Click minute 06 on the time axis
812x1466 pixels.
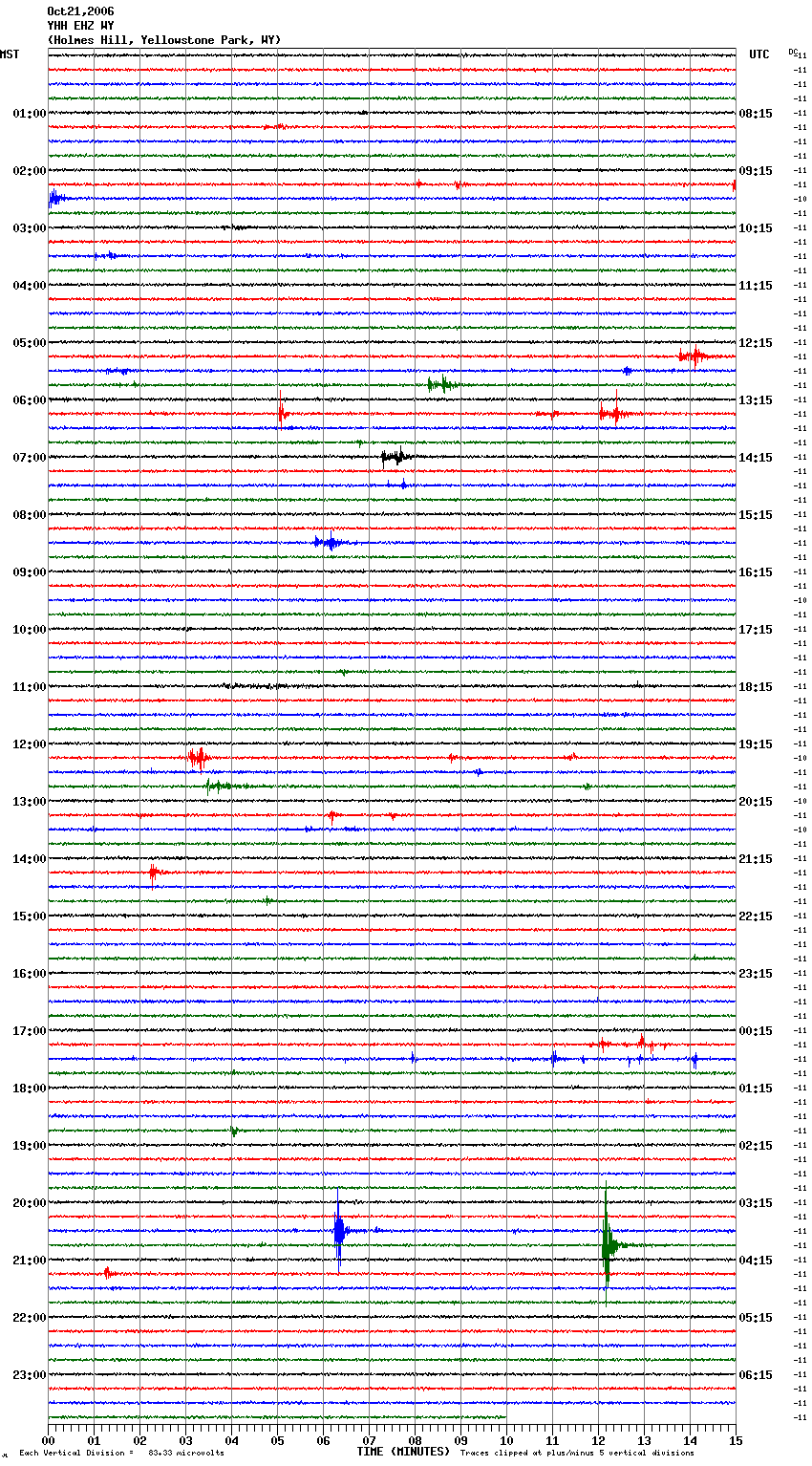coord(323,1440)
